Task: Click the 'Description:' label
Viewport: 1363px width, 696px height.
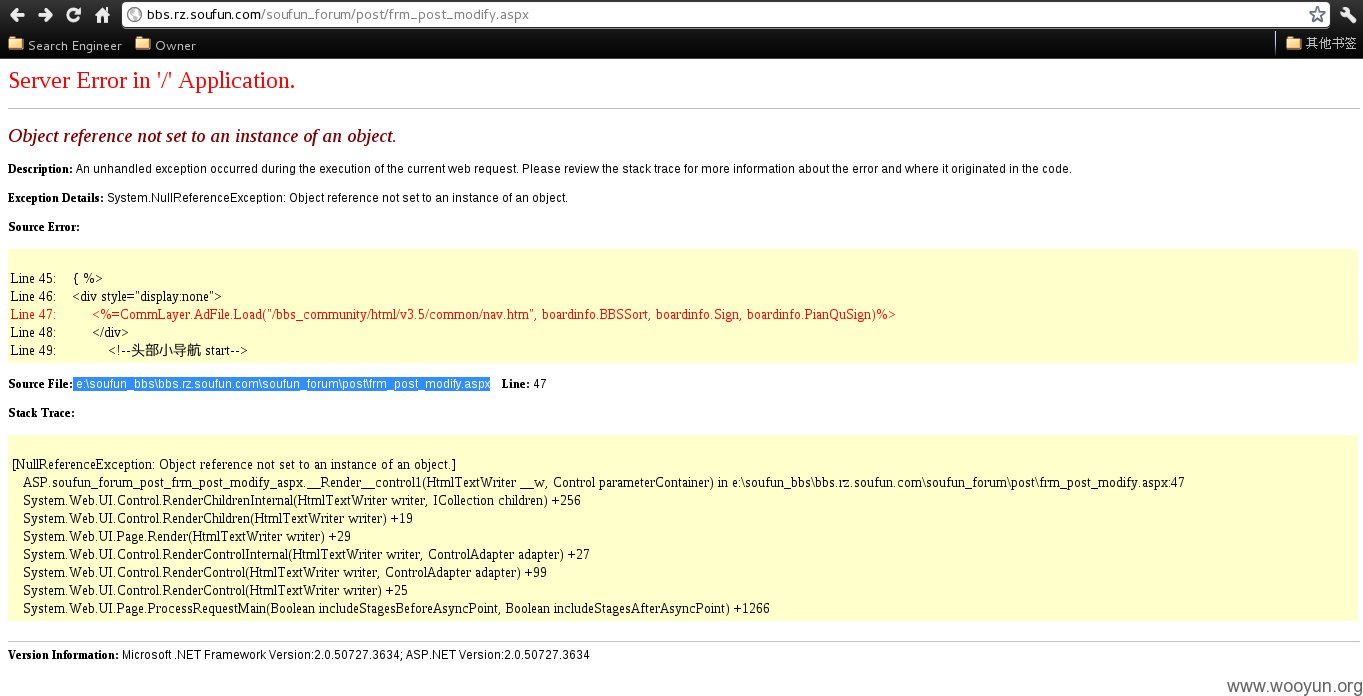Action: pos(40,169)
